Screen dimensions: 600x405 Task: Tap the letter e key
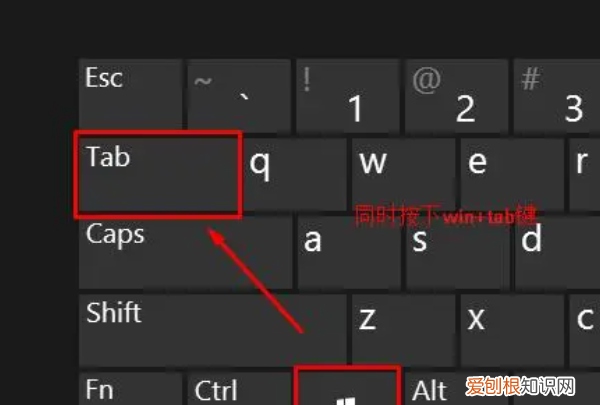point(512,175)
